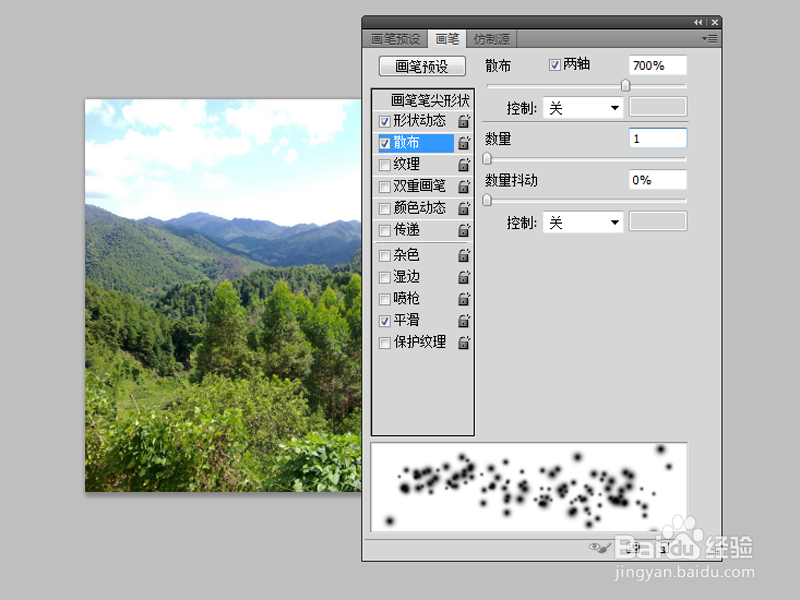800x600 pixels.
Task: Click the 数量抖动 slider handle
Action: click(487, 199)
